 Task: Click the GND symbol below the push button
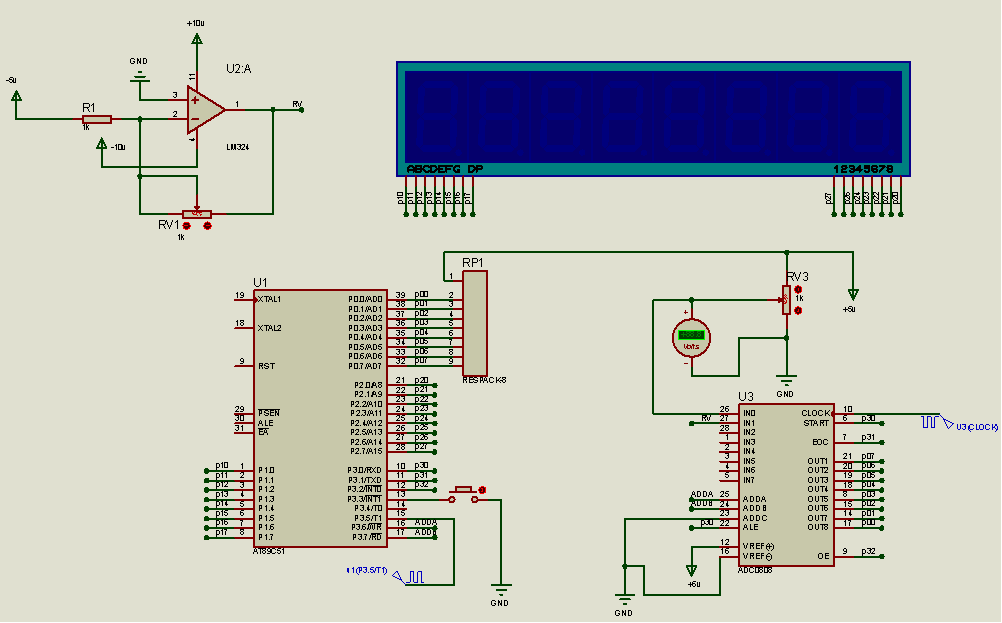point(501,591)
